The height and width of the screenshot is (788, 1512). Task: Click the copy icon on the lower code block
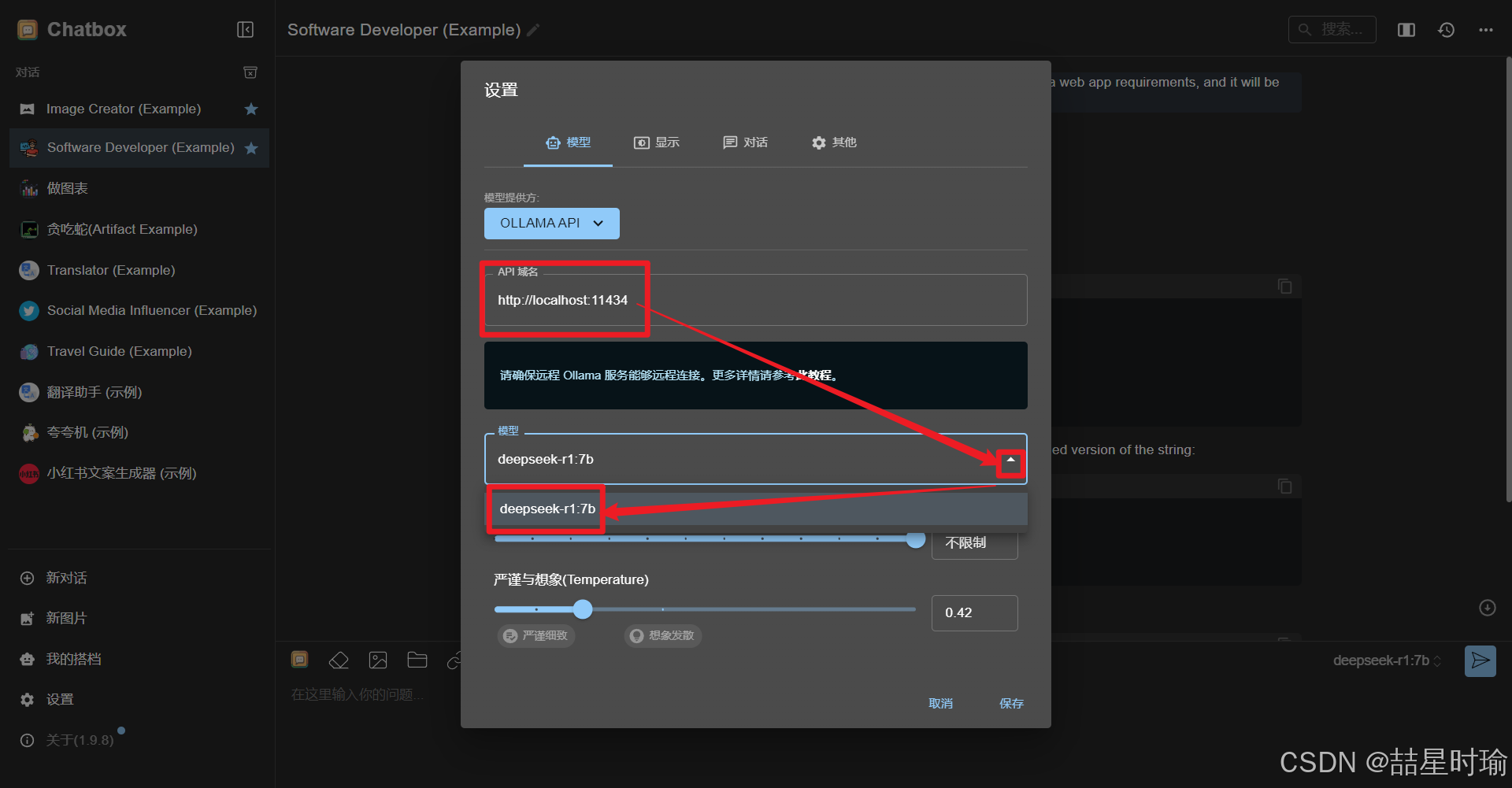point(1284,486)
